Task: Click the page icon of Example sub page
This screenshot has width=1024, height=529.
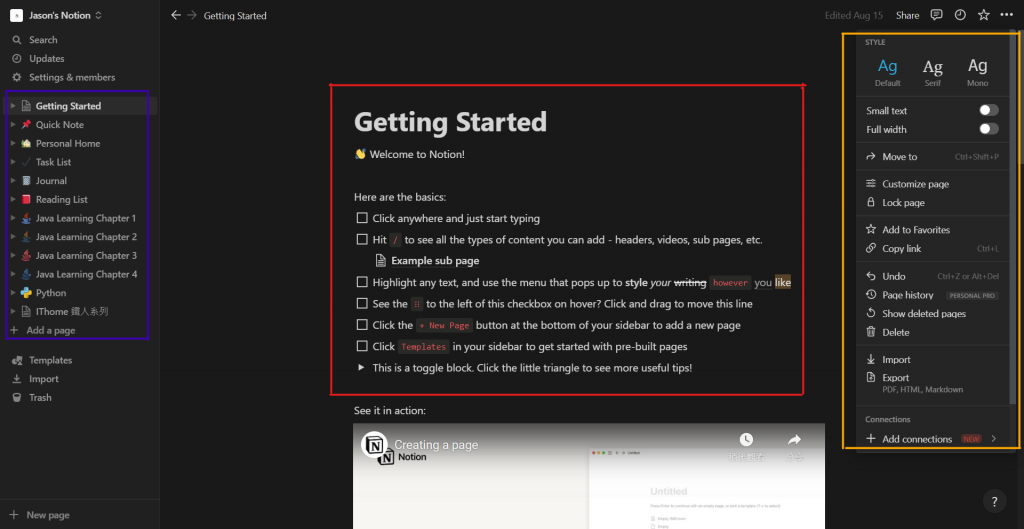Action: coord(381,261)
